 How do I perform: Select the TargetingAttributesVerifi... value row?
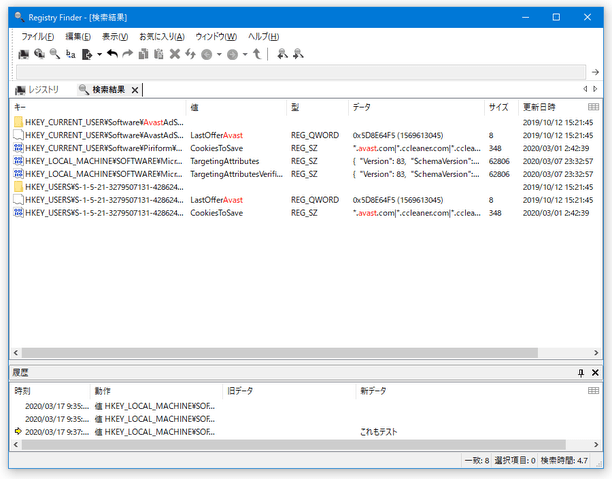[x=304, y=174]
